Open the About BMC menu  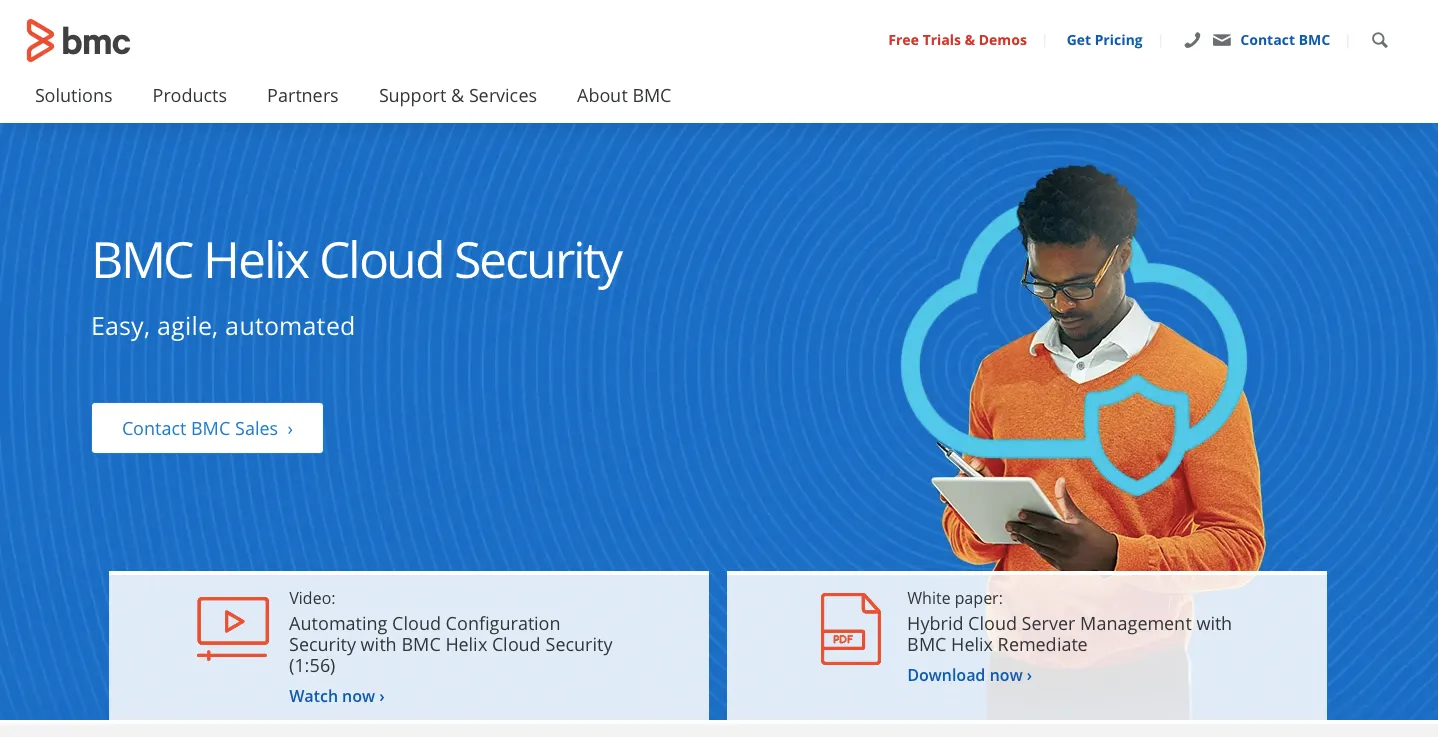click(x=624, y=96)
